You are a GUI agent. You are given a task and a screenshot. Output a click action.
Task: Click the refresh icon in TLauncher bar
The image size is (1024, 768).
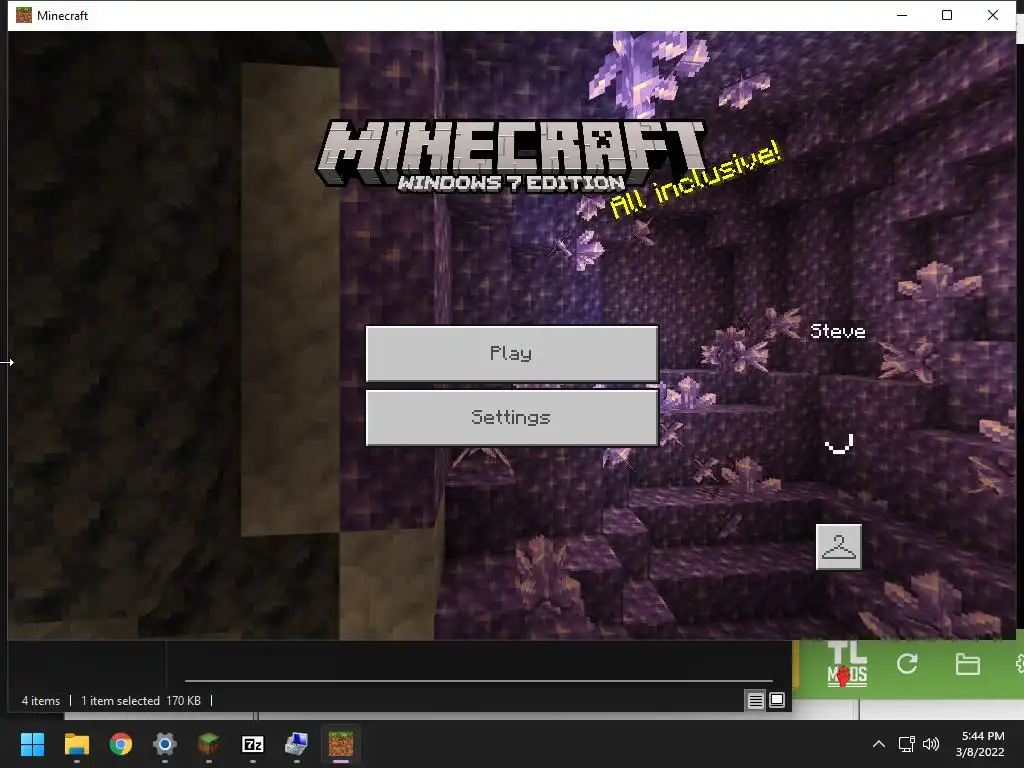click(907, 664)
